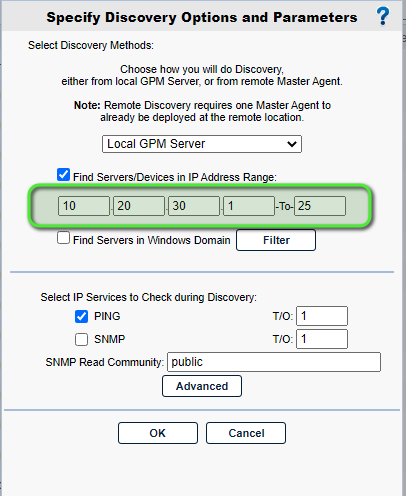Enable Find Servers in Windows Domain checkbox
The image size is (406, 496).
(x=63, y=238)
